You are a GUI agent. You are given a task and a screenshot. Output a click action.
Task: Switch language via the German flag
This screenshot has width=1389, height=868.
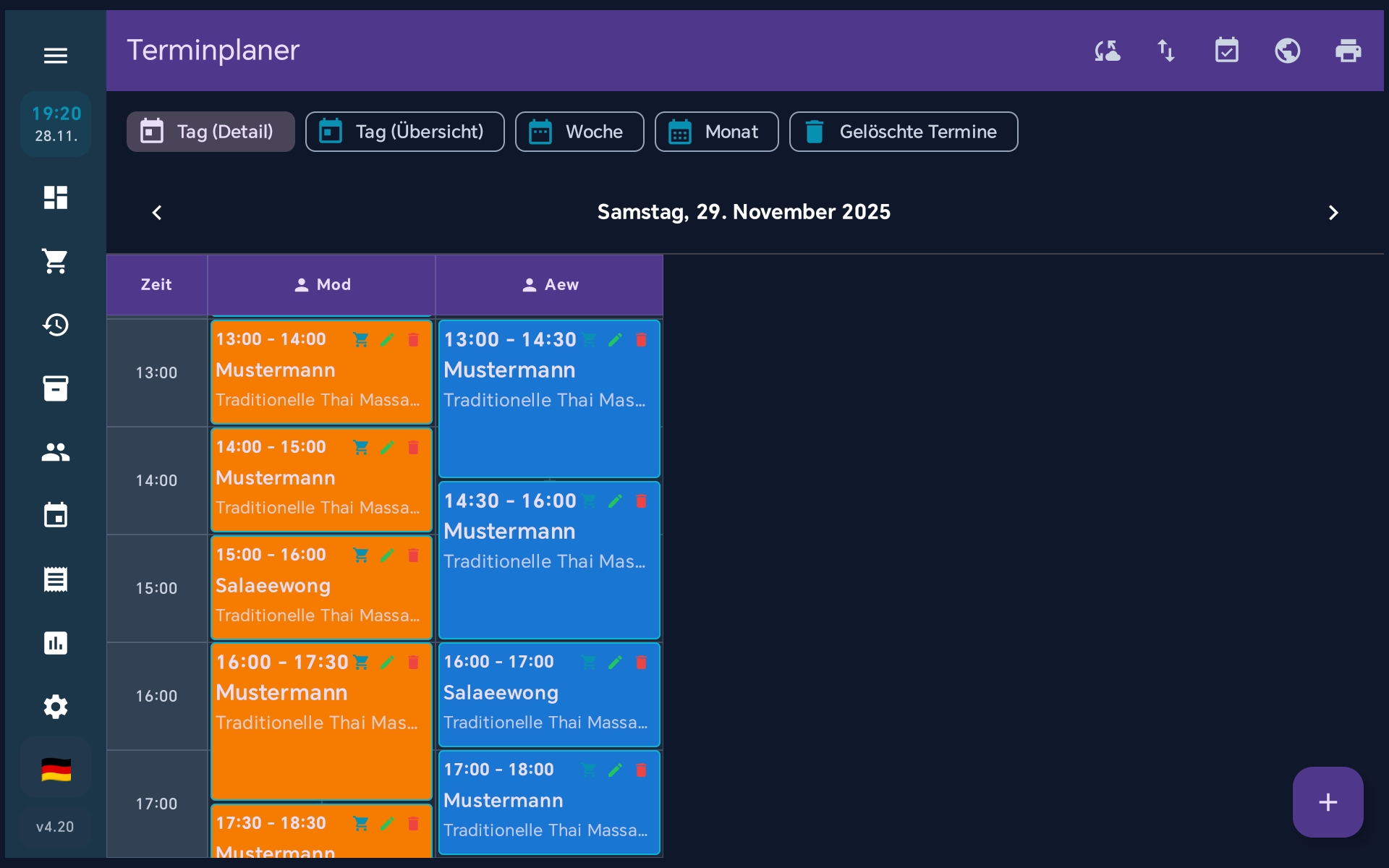(56, 770)
